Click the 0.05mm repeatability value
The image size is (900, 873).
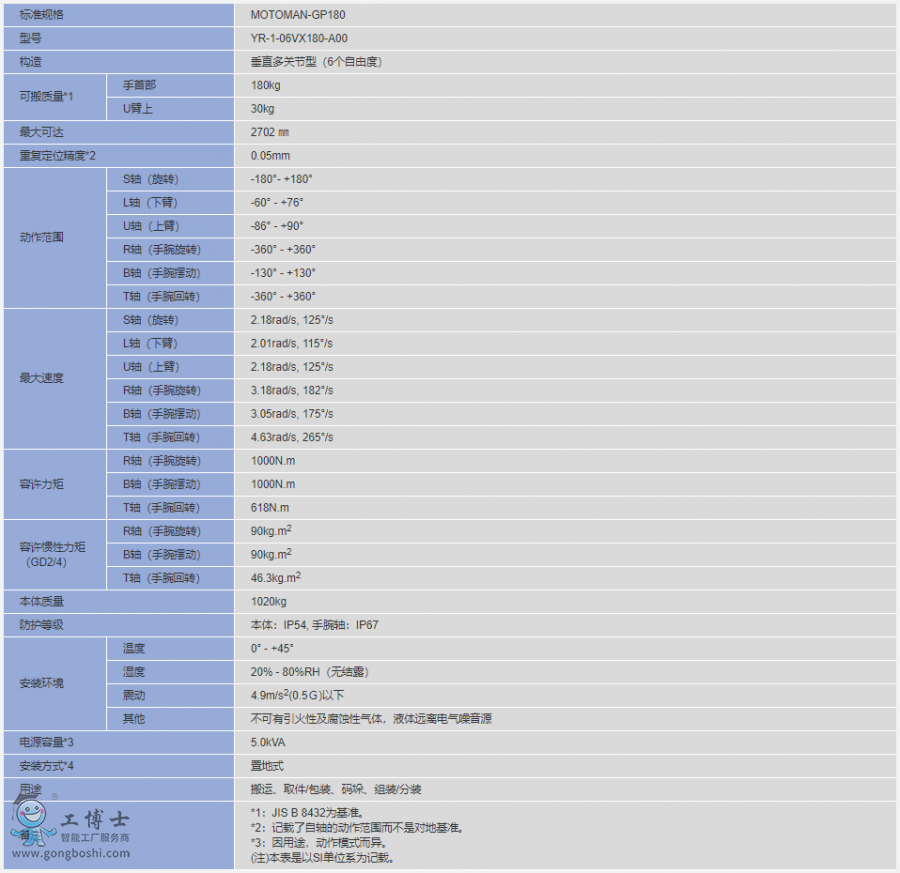(x=270, y=156)
